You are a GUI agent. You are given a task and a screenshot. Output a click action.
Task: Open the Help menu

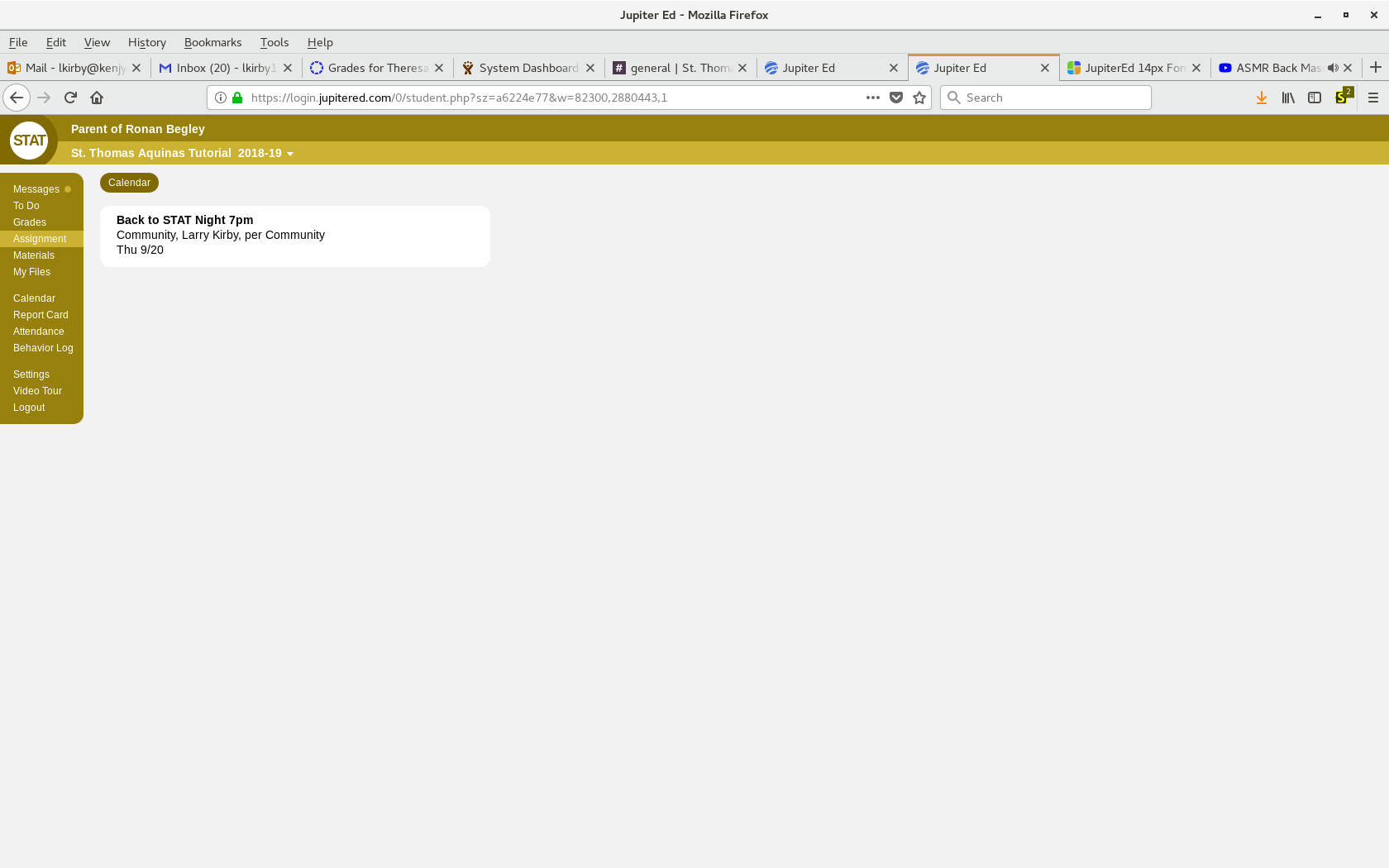click(x=320, y=42)
